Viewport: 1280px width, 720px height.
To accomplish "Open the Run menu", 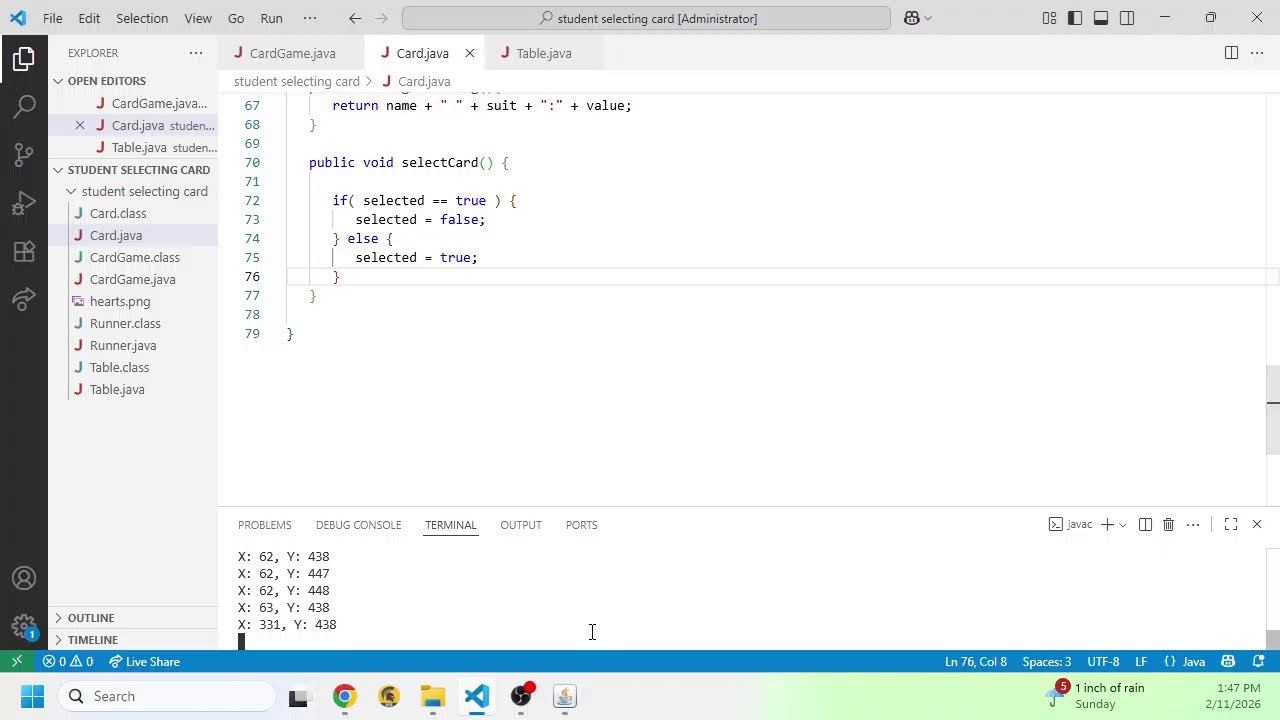I will [x=271, y=18].
